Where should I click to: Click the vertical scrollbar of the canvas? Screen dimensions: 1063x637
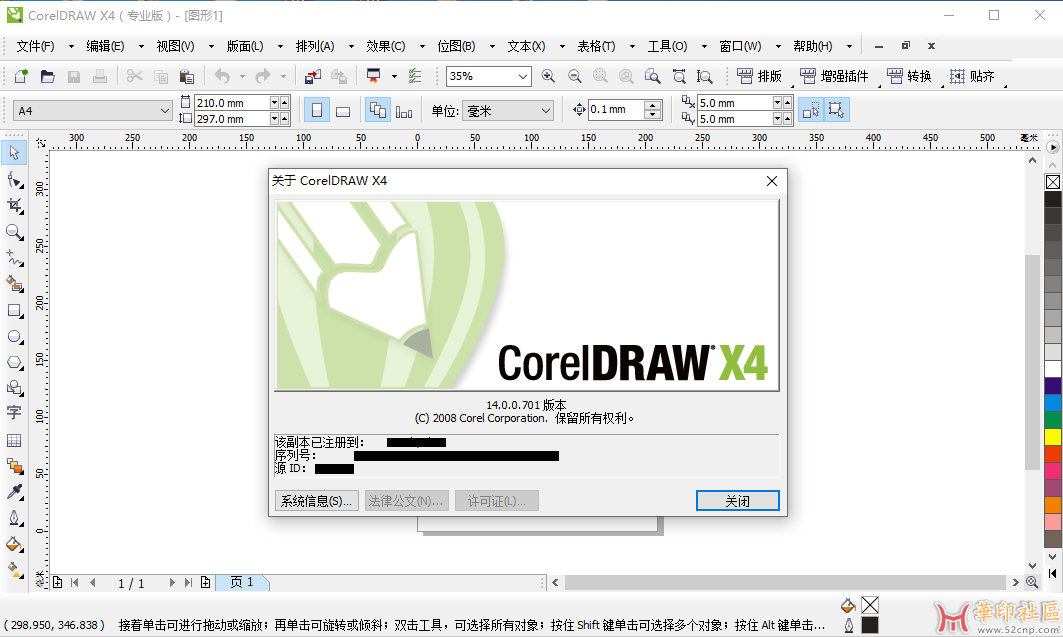coord(1032,363)
